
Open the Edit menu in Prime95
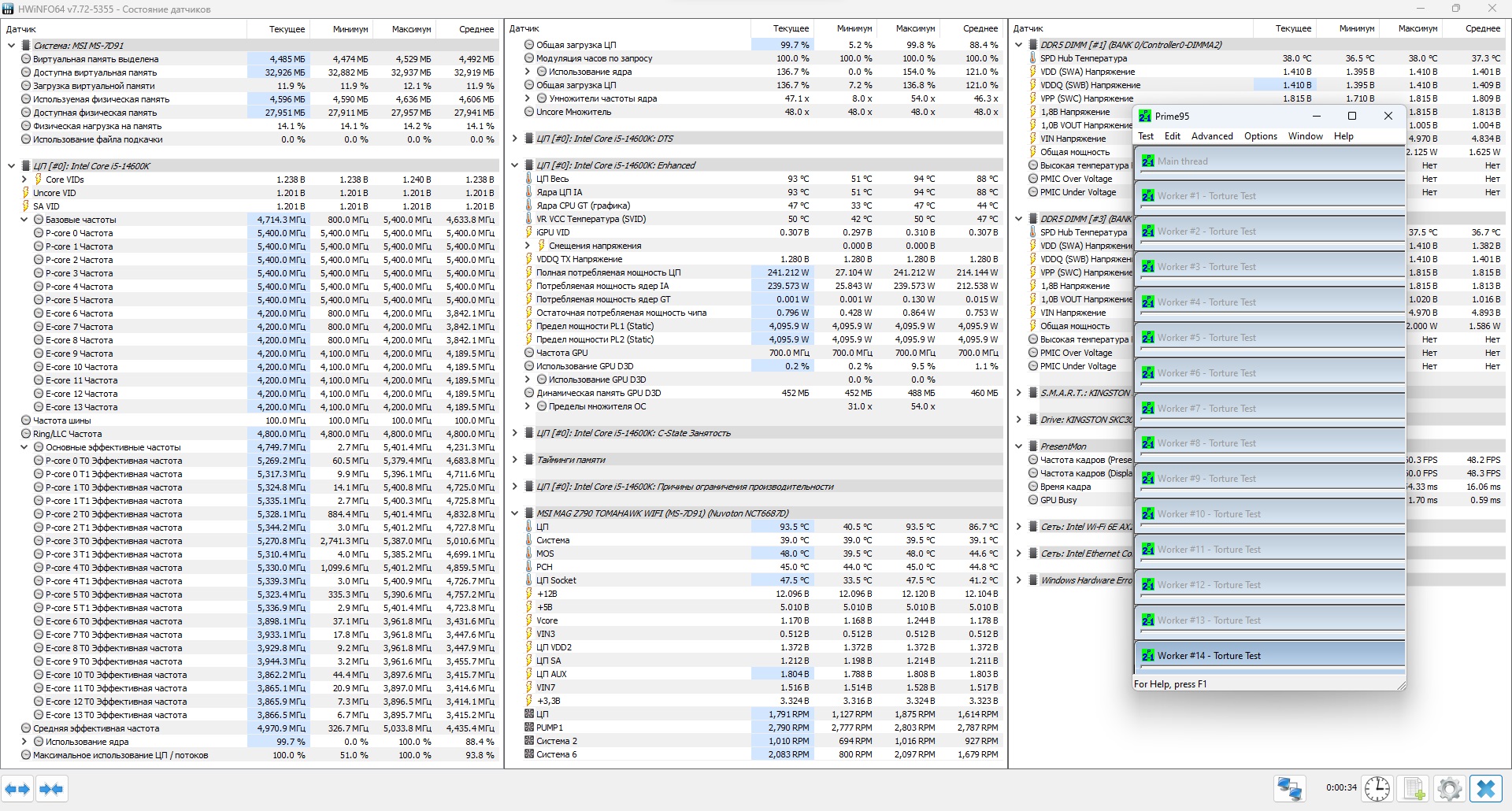(x=1173, y=136)
